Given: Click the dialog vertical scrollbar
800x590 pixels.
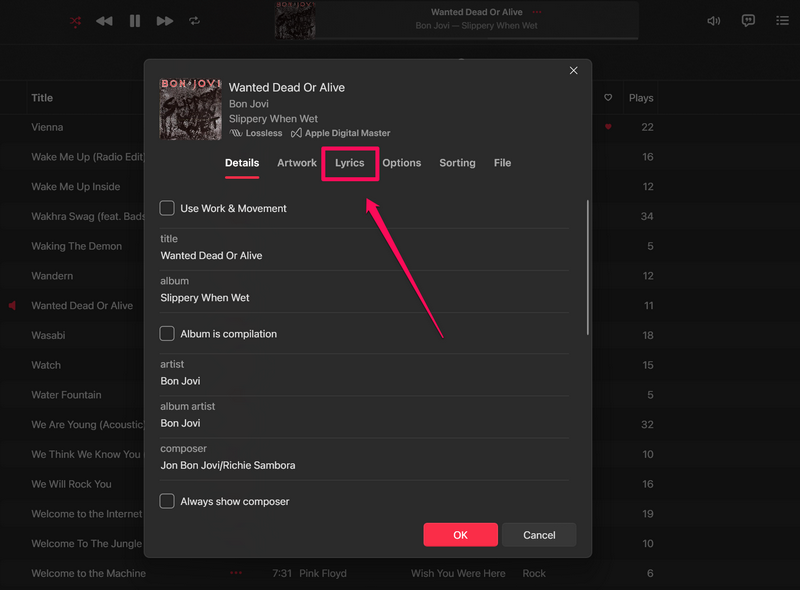Looking at the screenshot, I should pos(587,267).
